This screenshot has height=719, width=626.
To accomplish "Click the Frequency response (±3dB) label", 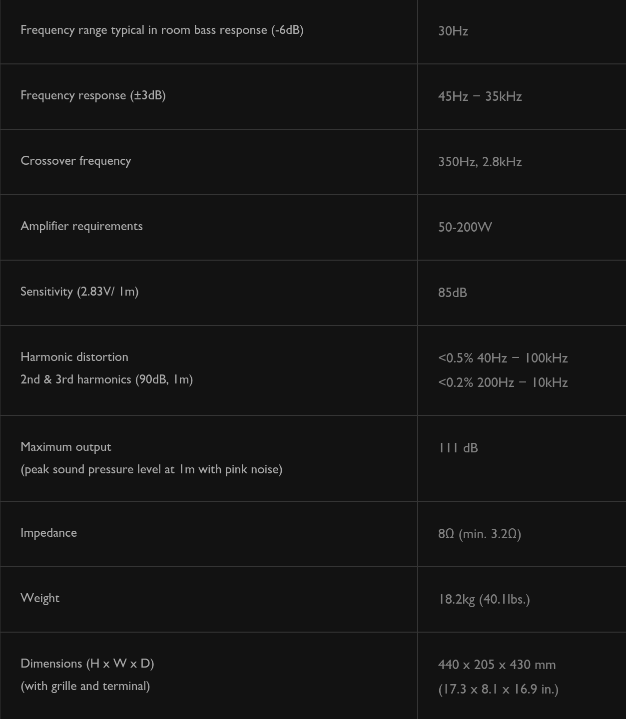I will click(93, 95).
